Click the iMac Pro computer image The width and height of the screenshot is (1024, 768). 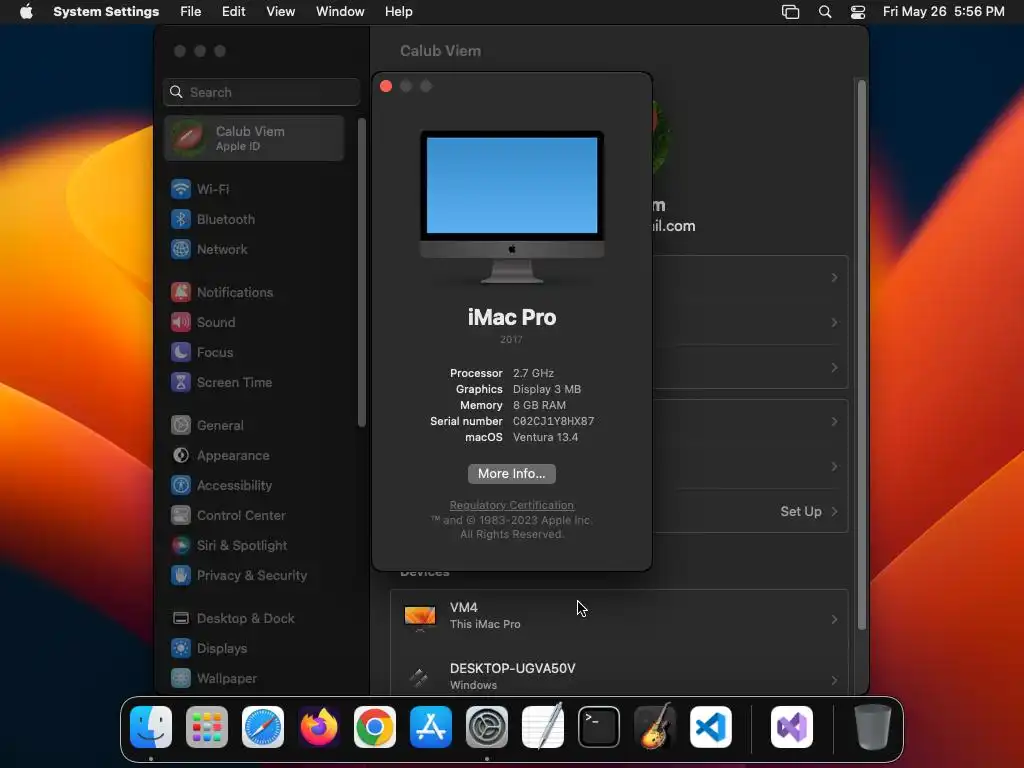click(512, 207)
